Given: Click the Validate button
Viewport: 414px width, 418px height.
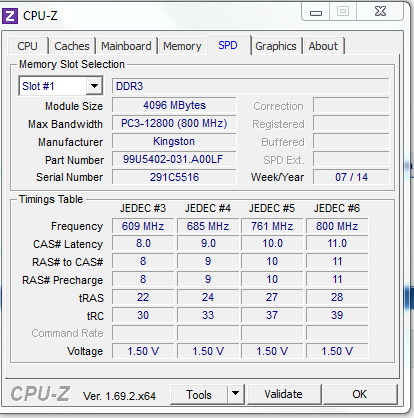Looking at the screenshot, I should pos(284,394).
